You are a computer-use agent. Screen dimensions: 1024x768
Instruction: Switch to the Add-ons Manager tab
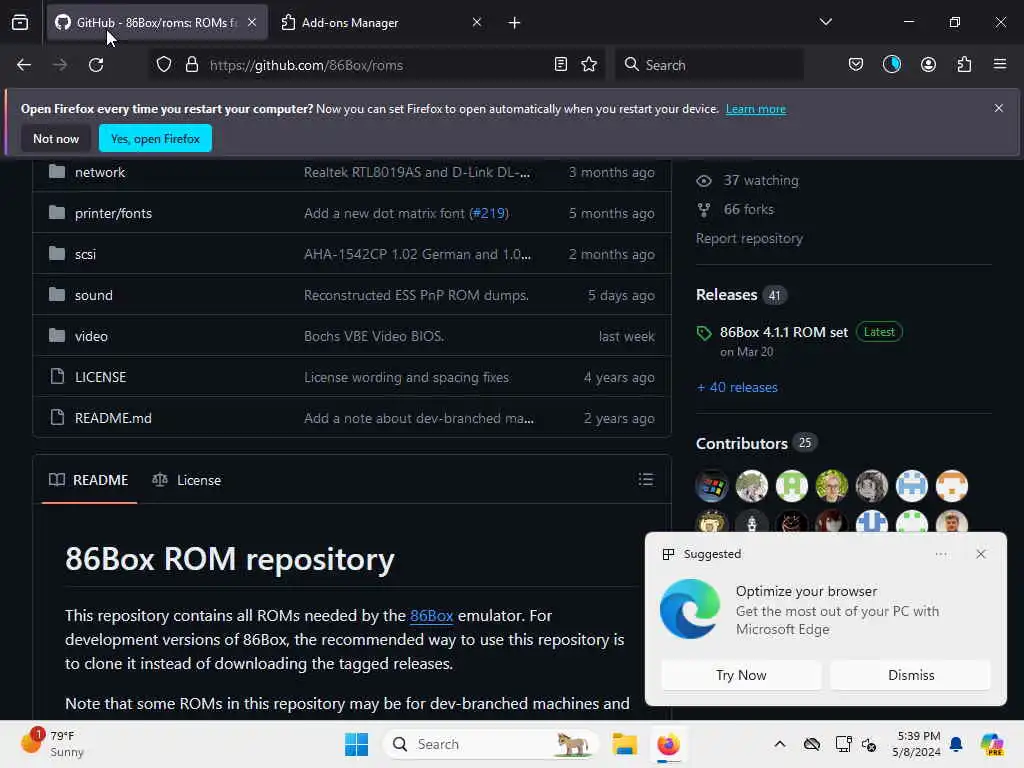click(x=381, y=22)
